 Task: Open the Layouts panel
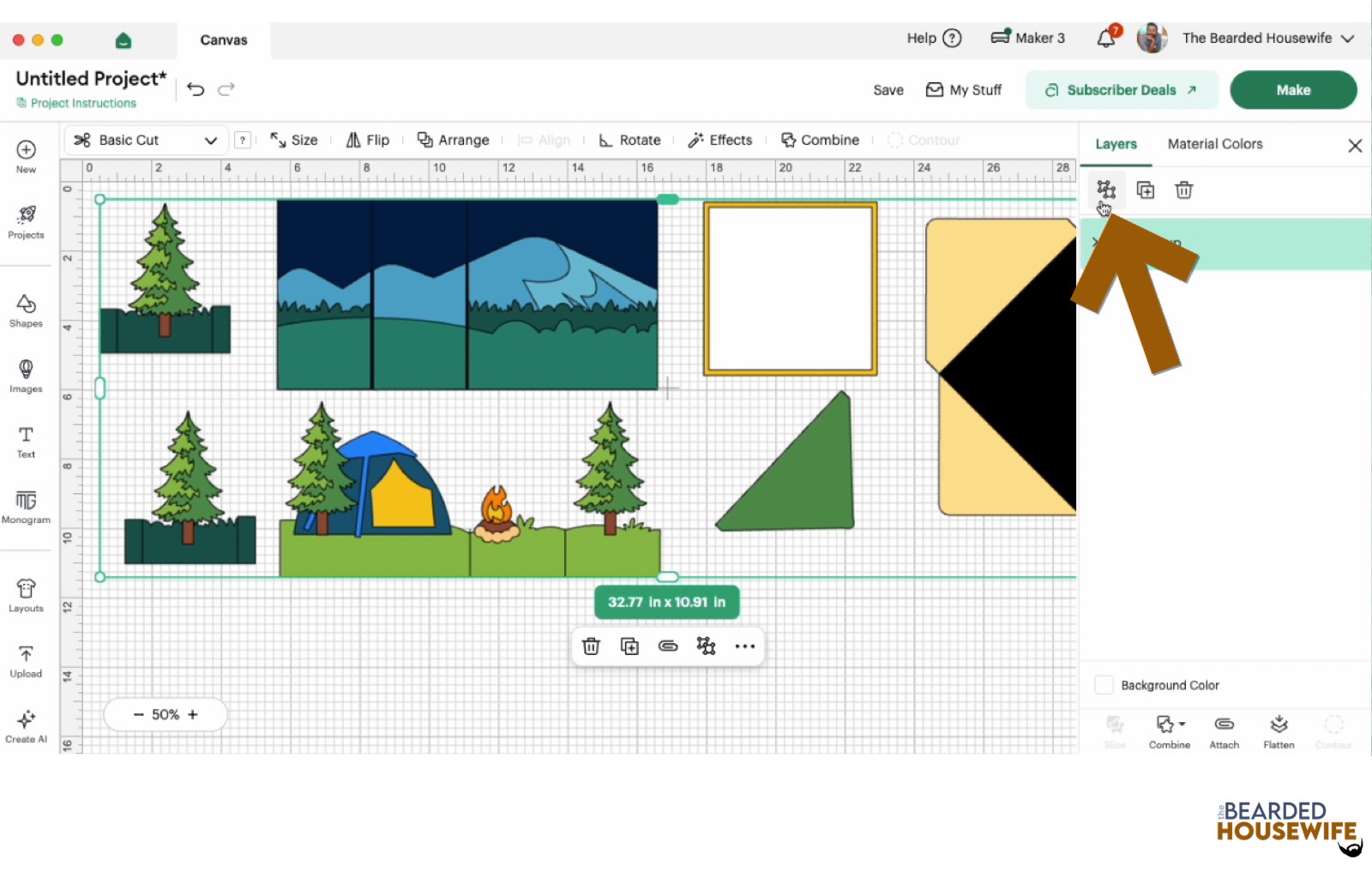[26, 595]
